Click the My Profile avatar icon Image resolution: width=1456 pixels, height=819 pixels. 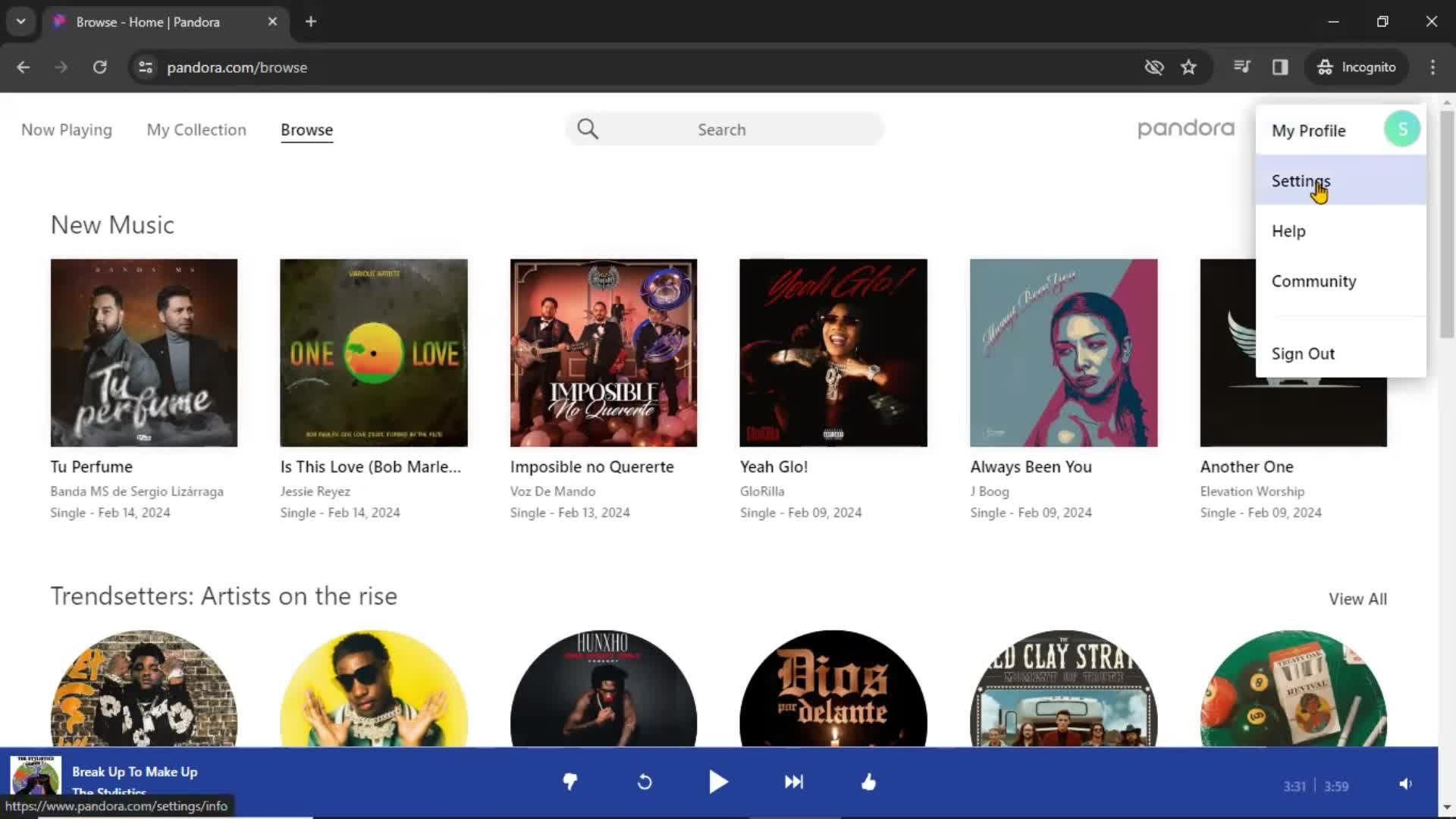(x=1400, y=130)
